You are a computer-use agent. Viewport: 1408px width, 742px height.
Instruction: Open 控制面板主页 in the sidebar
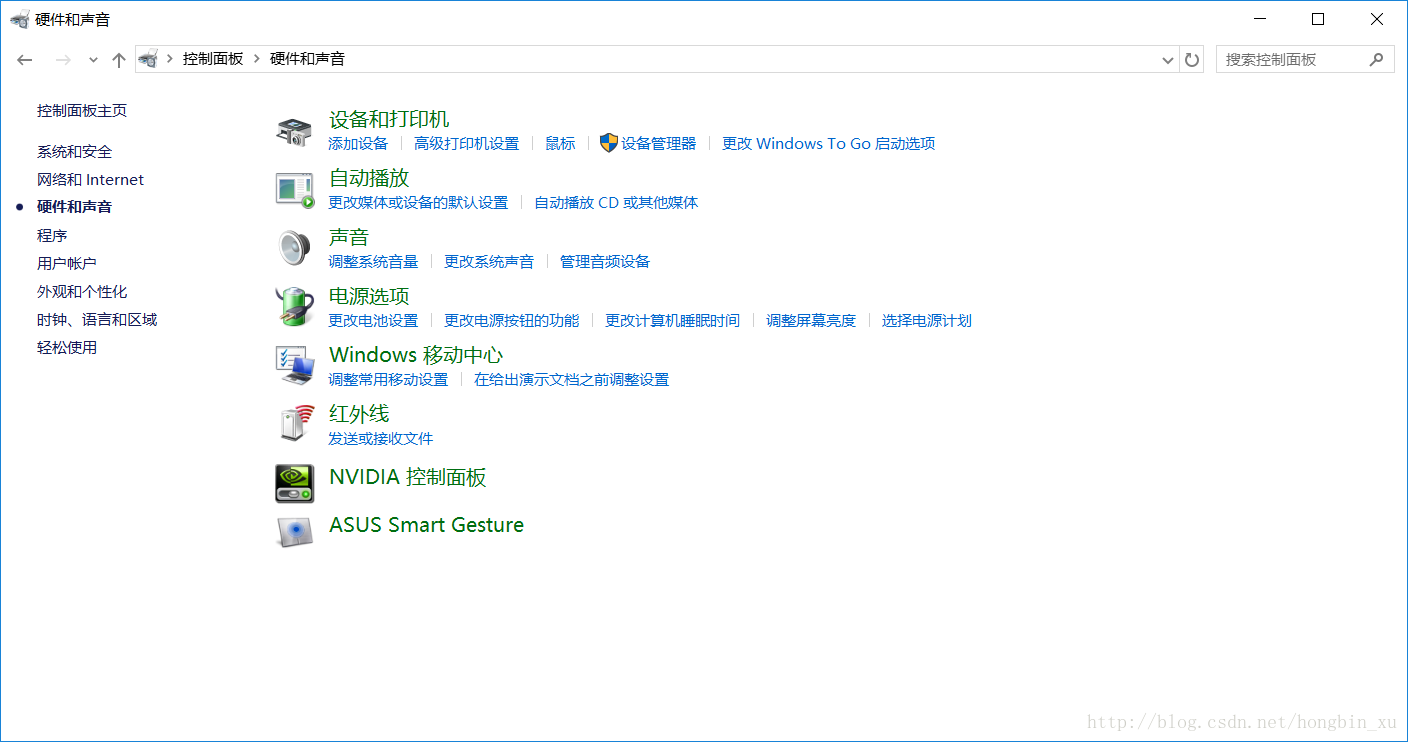[82, 111]
